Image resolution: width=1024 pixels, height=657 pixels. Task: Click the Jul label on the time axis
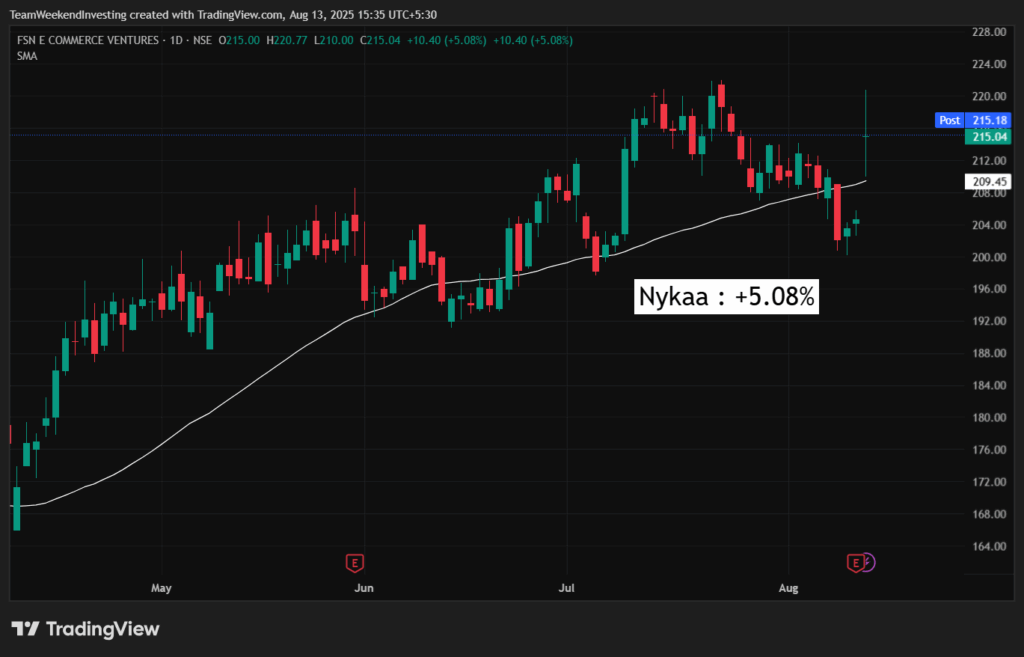pyautogui.click(x=566, y=588)
